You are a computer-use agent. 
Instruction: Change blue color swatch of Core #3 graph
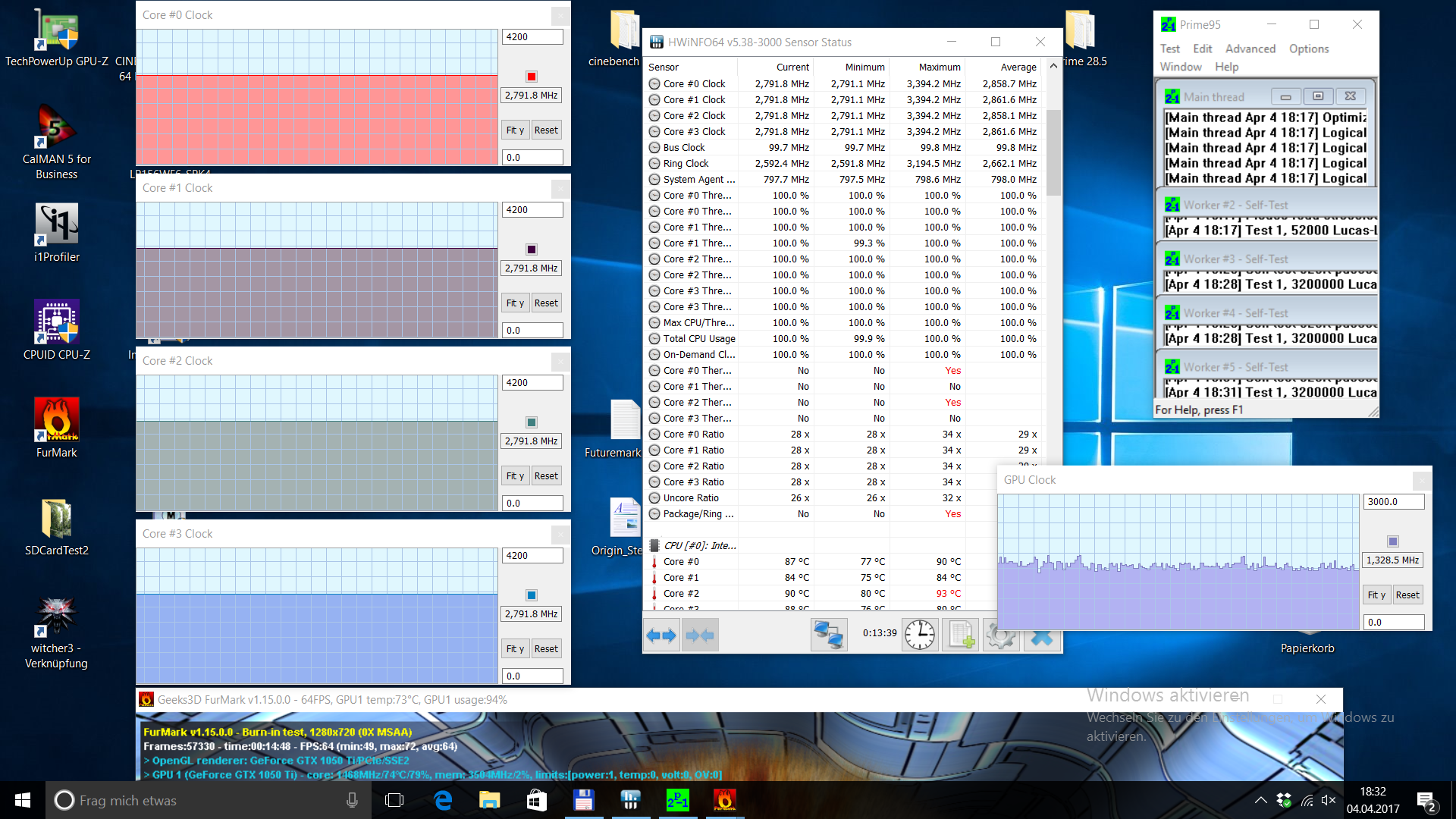(x=532, y=595)
